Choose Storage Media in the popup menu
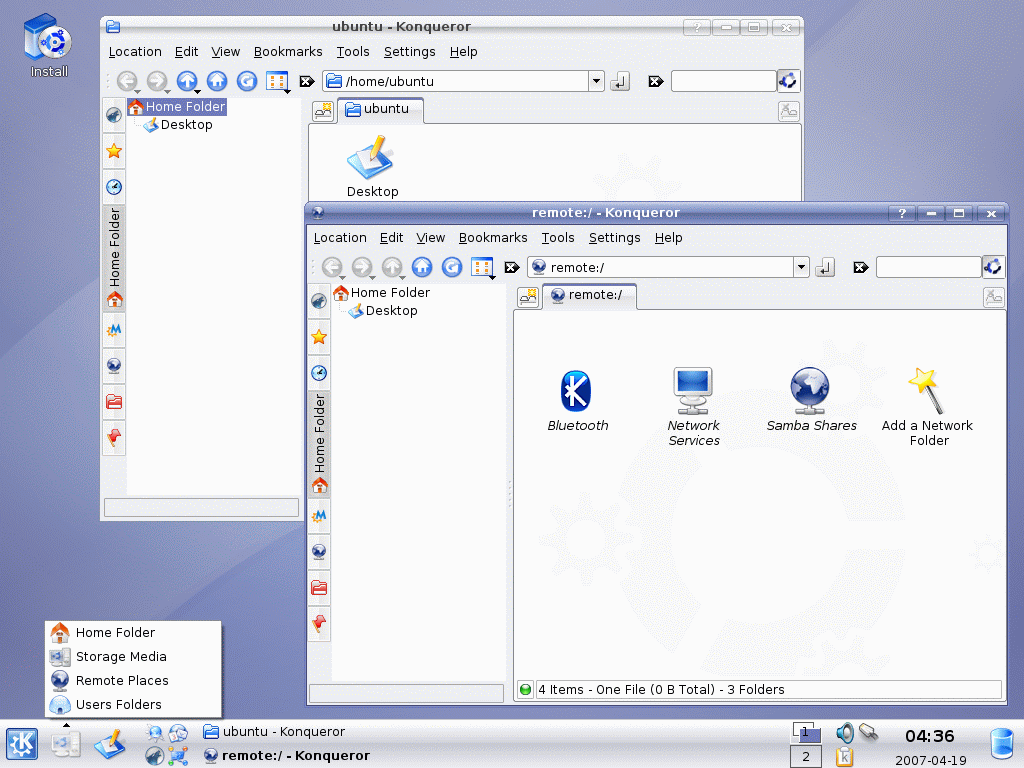 [x=133, y=656]
